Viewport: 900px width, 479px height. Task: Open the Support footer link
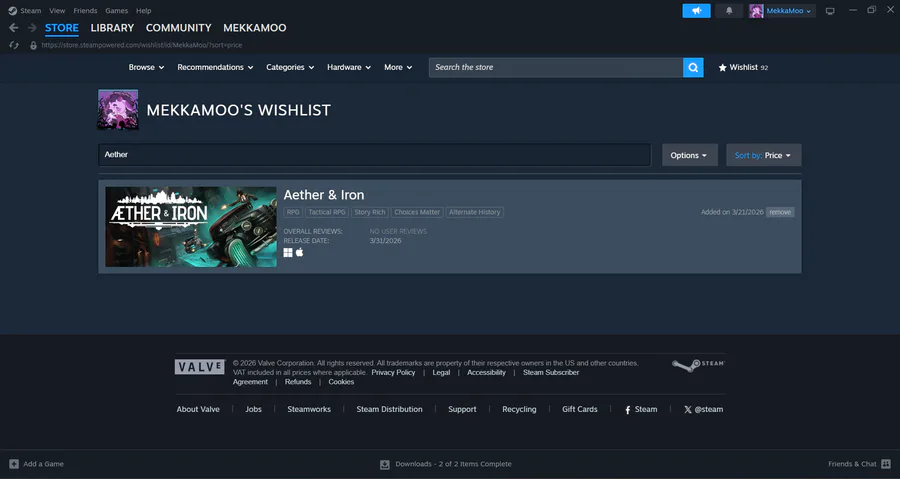coord(462,410)
